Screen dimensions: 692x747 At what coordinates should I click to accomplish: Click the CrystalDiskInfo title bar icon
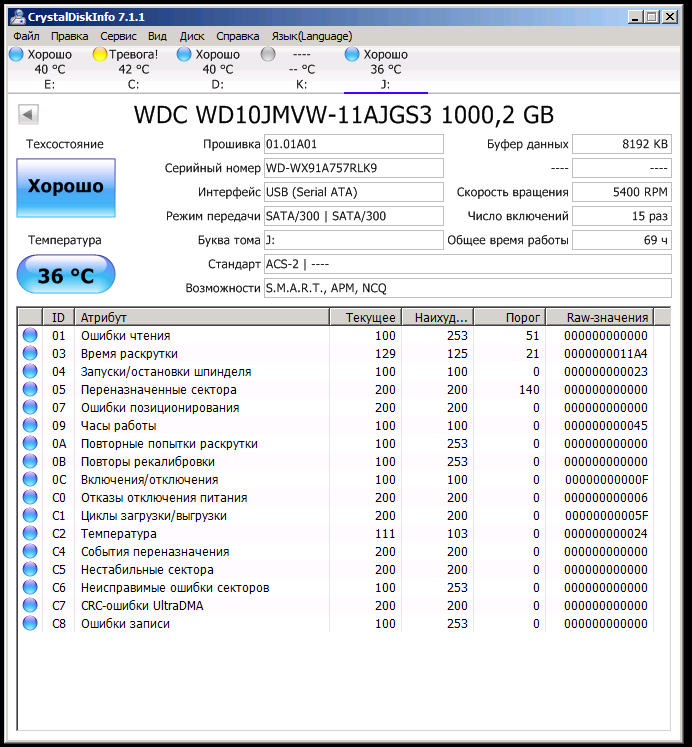(x=18, y=17)
